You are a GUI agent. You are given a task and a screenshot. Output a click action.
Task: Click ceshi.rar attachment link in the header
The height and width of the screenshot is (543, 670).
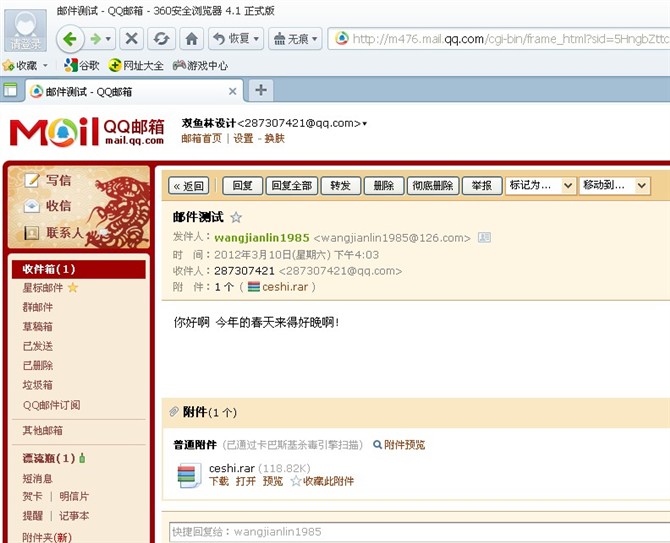[285, 287]
